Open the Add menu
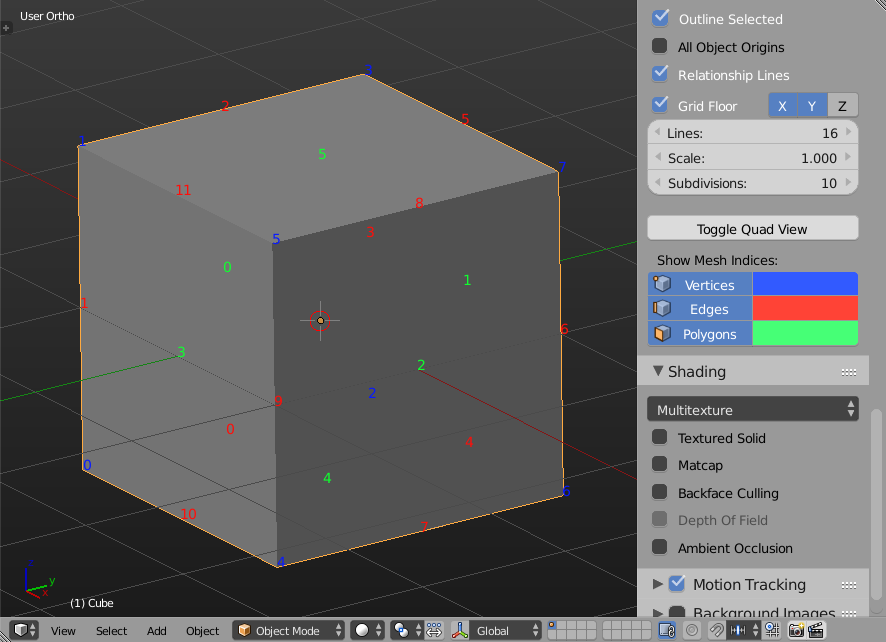 tap(157, 631)
